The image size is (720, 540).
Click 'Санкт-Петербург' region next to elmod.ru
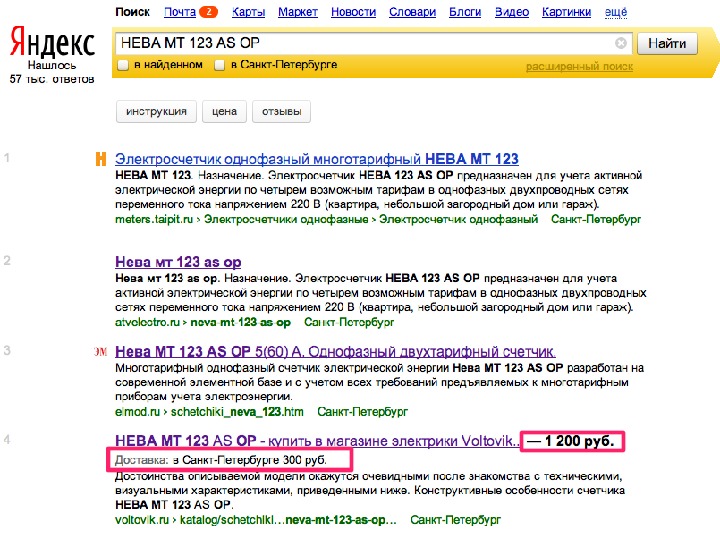[x=362, y=412]
